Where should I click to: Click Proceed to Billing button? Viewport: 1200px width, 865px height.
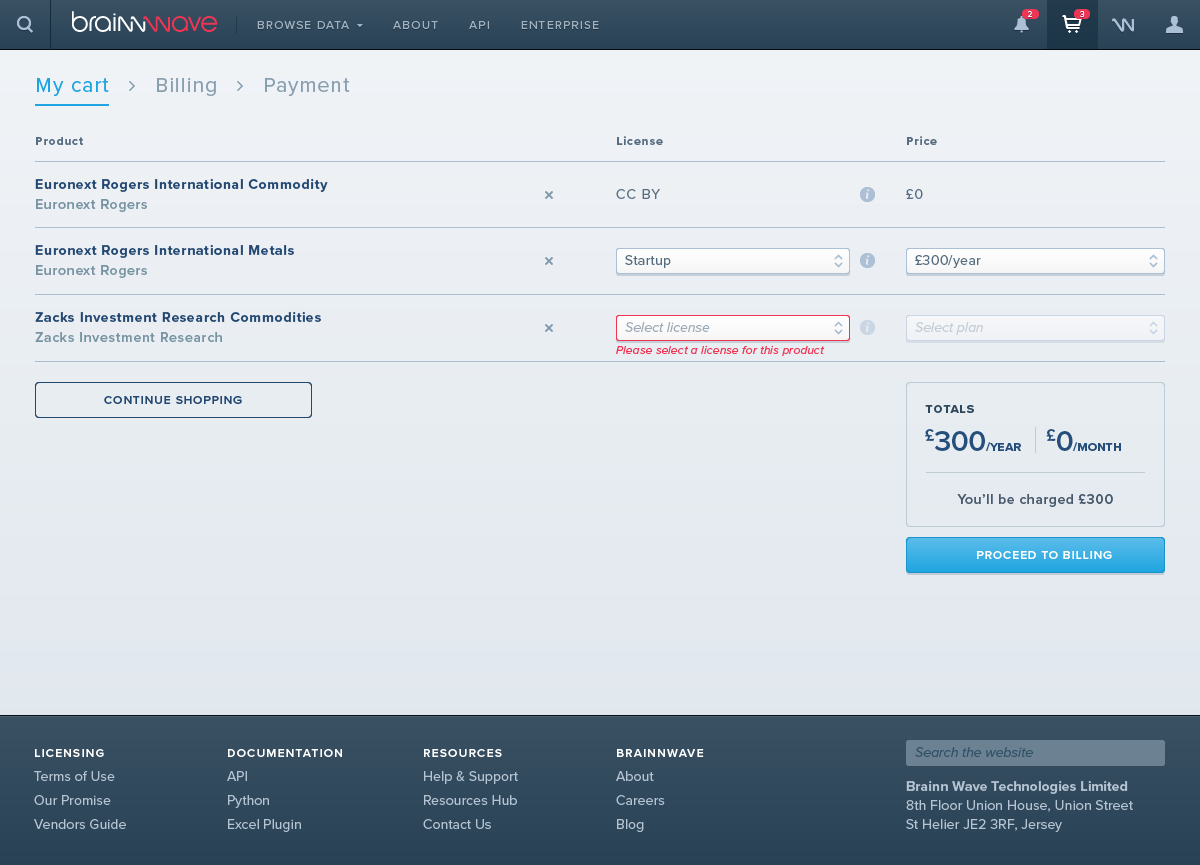[x=1035, y=555]
